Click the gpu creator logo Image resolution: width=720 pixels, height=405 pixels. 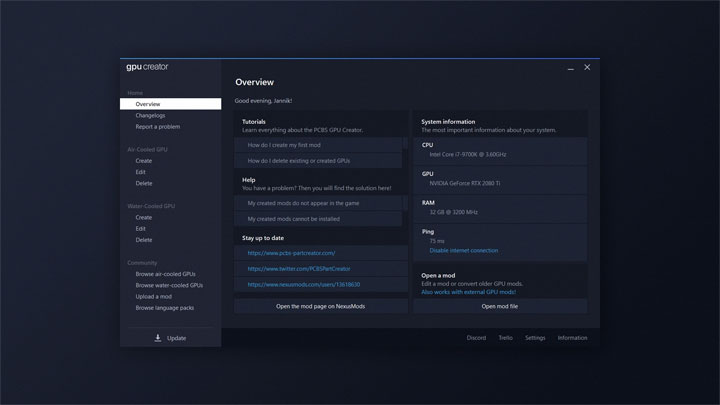[149, 67]
